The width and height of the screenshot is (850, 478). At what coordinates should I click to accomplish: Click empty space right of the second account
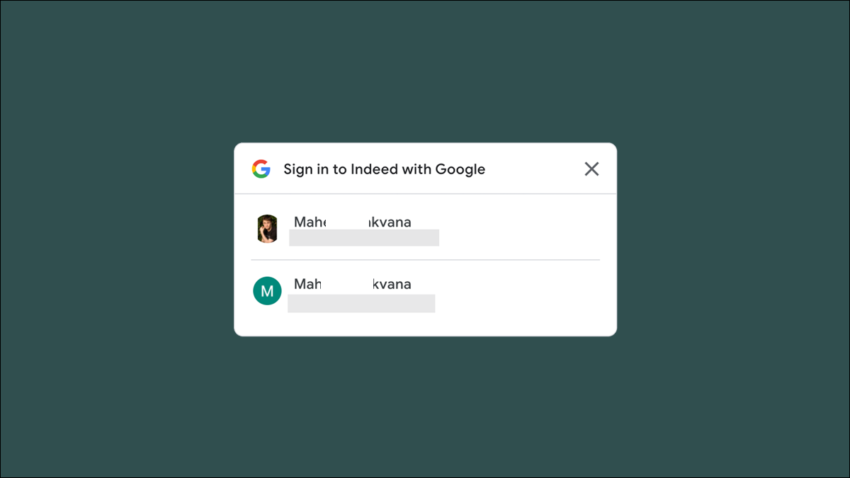520,293
